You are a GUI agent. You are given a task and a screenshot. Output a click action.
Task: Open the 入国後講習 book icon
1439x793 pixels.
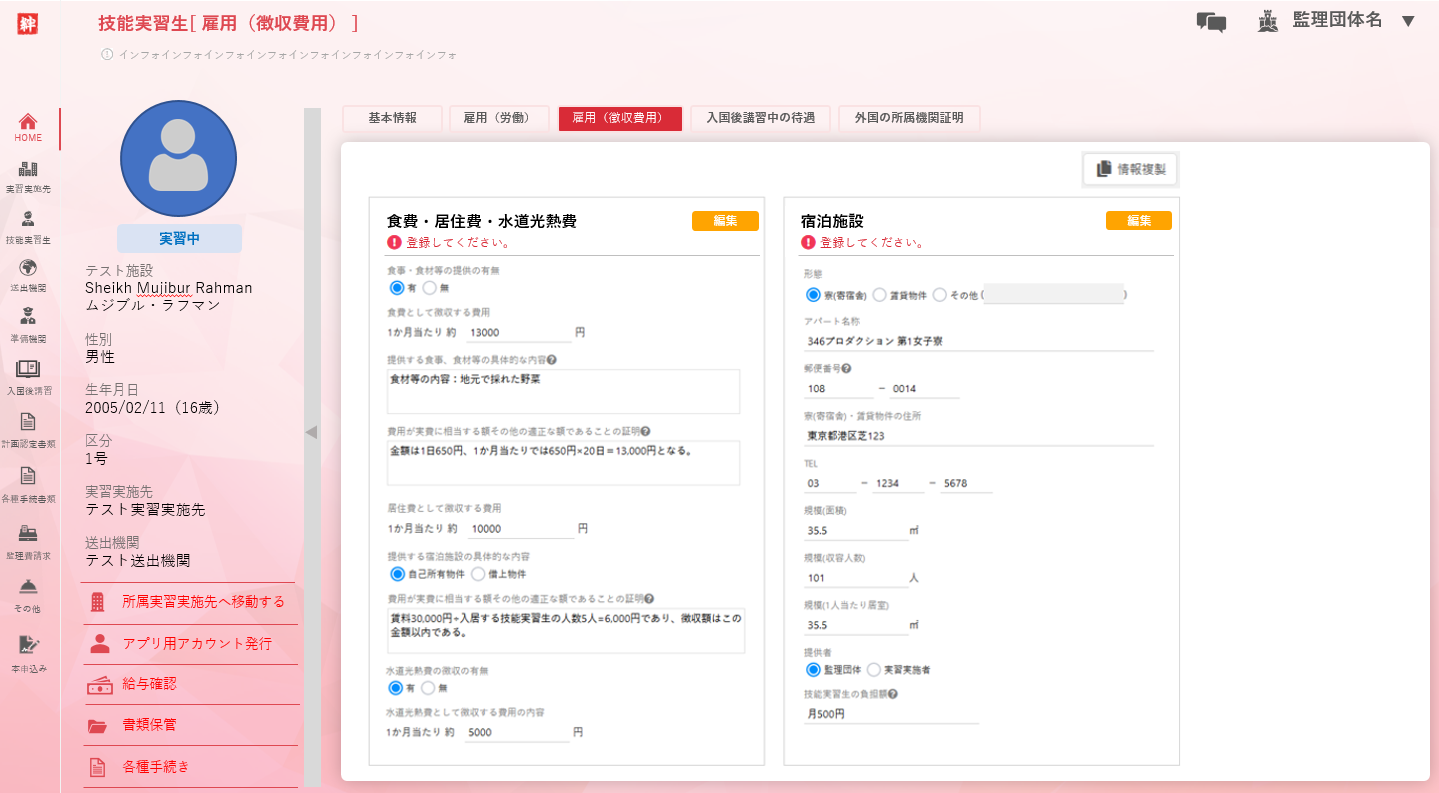pyautogui.click(x=28, y=369)
